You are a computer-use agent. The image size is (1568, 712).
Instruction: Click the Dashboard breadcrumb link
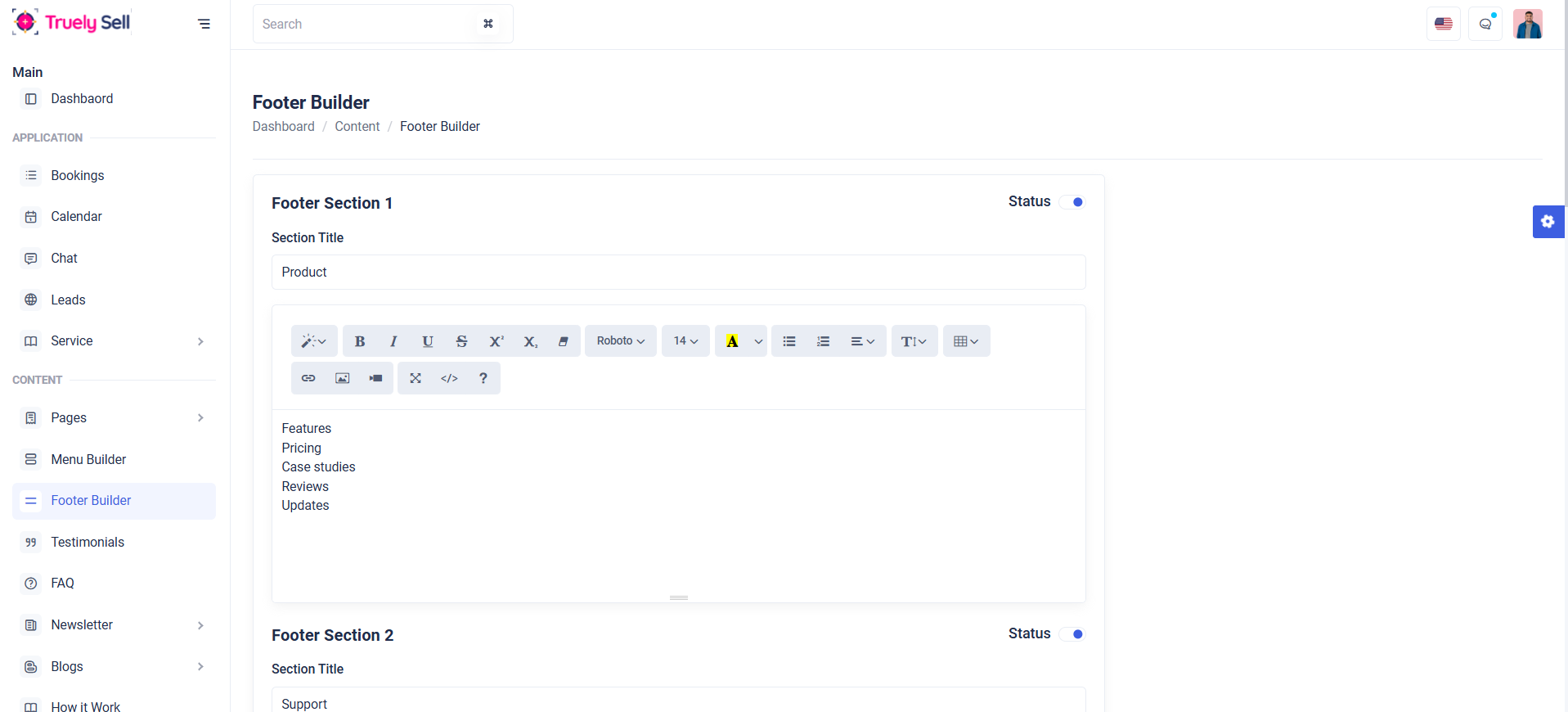283,126
